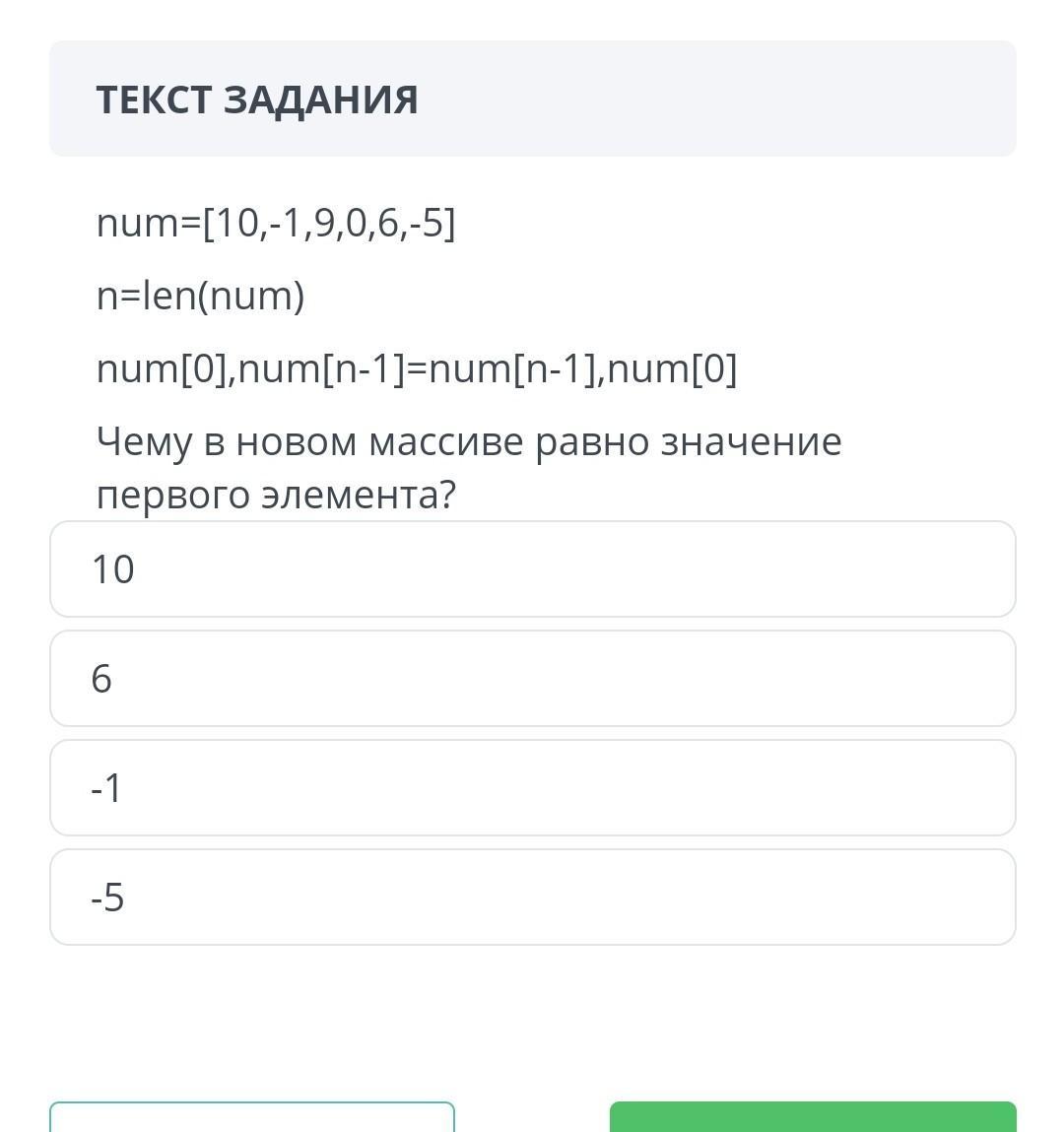Click the swap line num[0],num[n-1]=num[n-1],num[0]
Screen dimensions: 1064x1132
coord(416,368)
